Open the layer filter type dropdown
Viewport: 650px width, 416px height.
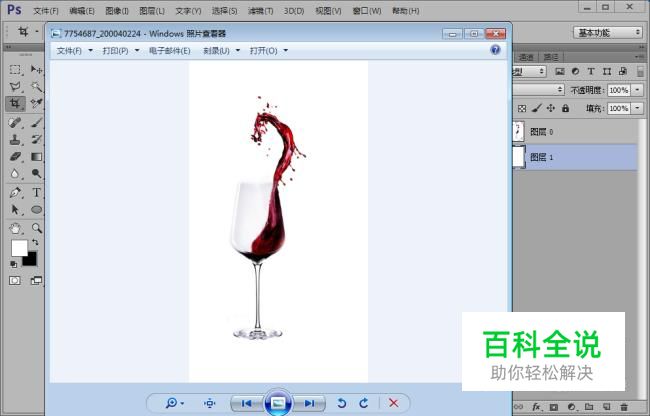click(529, 71)
